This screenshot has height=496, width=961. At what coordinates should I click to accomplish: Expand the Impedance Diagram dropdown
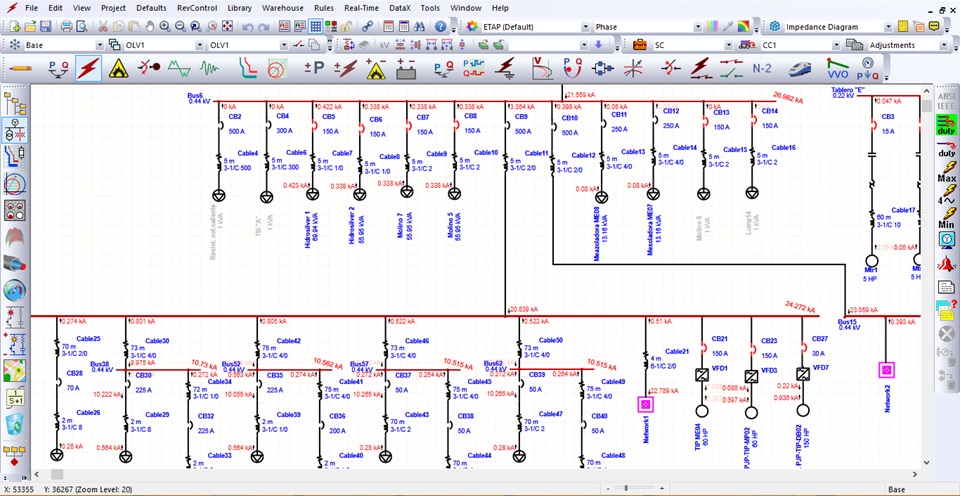(888, 27)
